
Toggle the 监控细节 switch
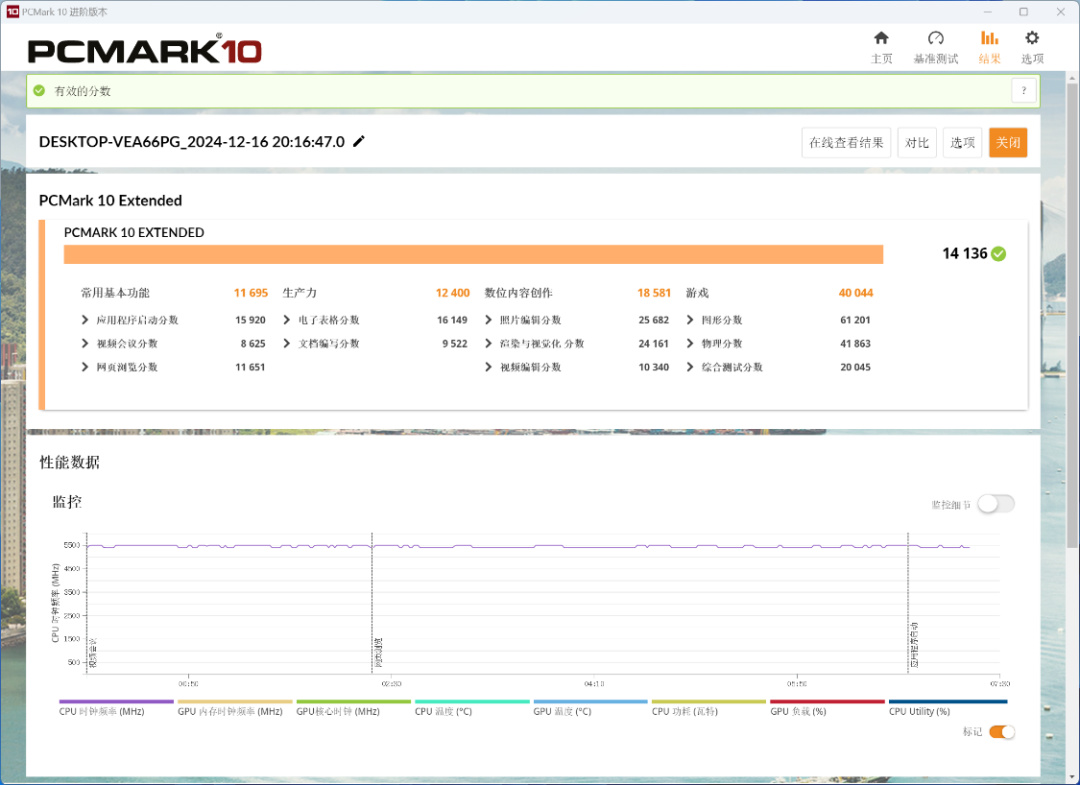pos(996,504)
